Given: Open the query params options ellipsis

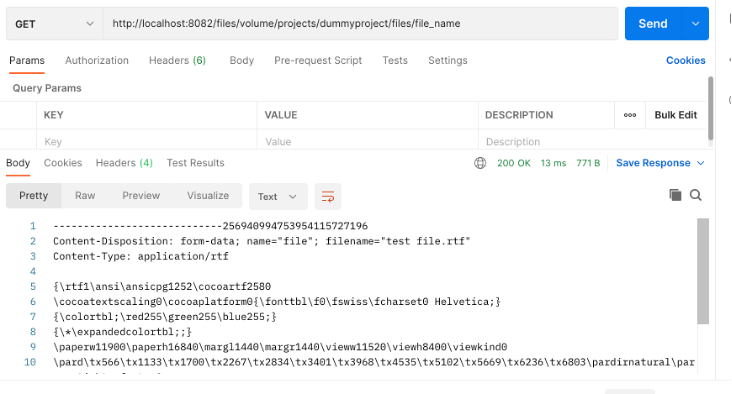Looking at the screenshot, I should 630,115.
